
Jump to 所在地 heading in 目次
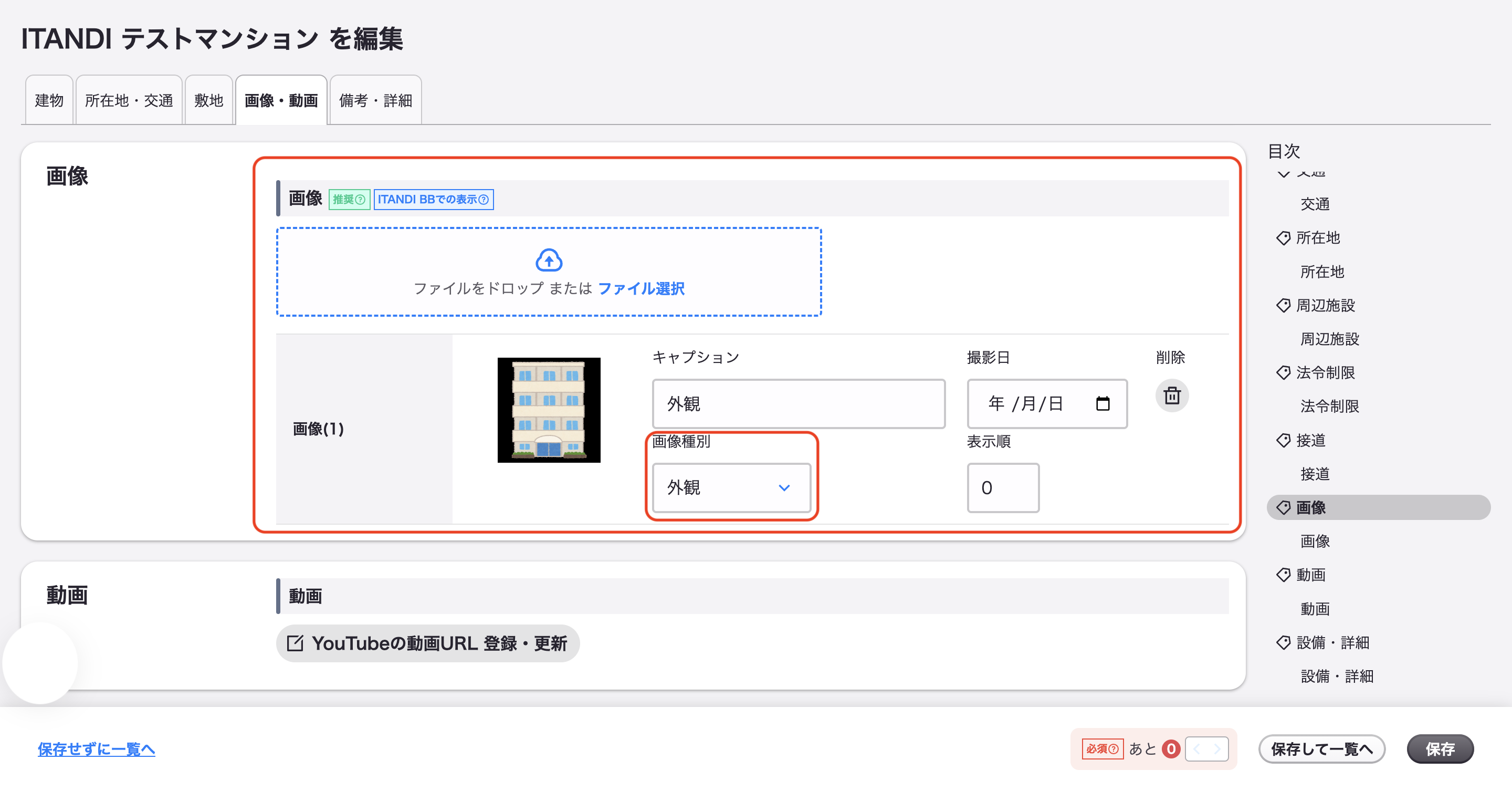1318,238
